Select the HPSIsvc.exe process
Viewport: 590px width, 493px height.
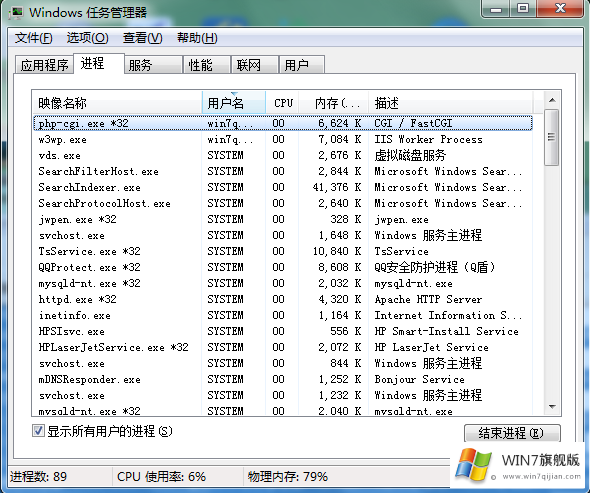click(x=283, y=332)
